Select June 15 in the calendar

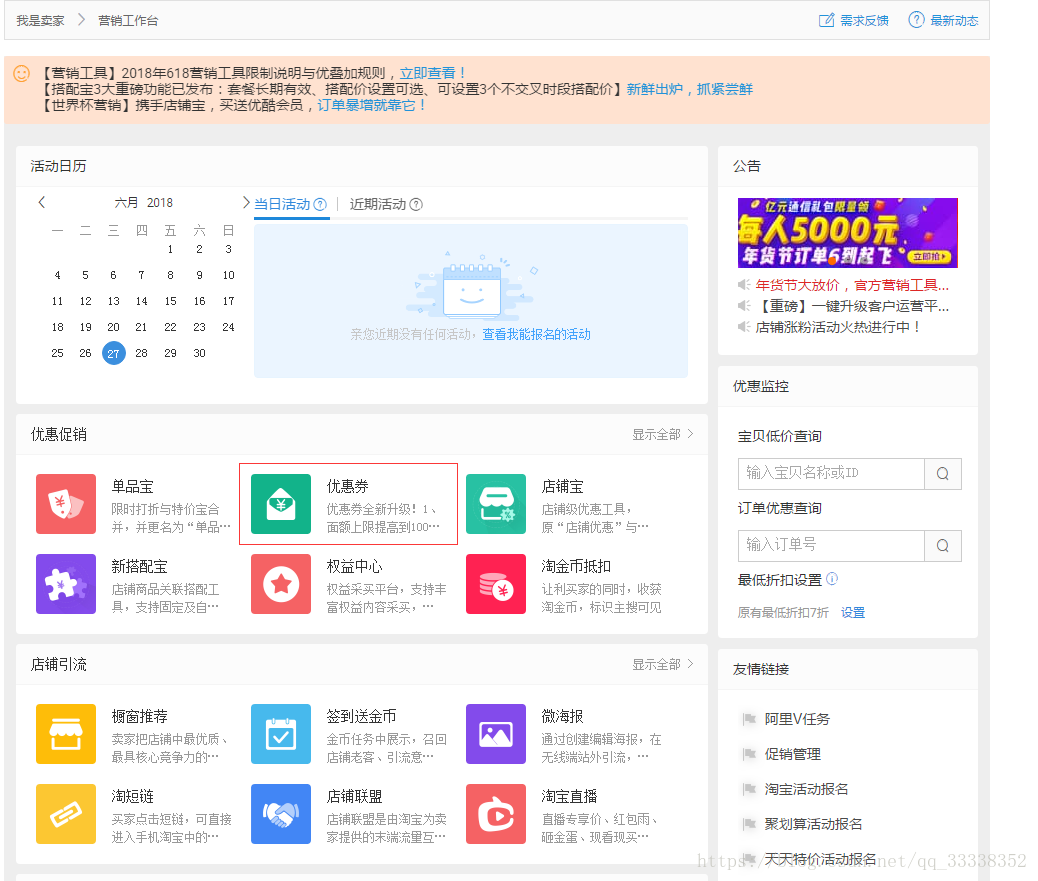(170, 301)
